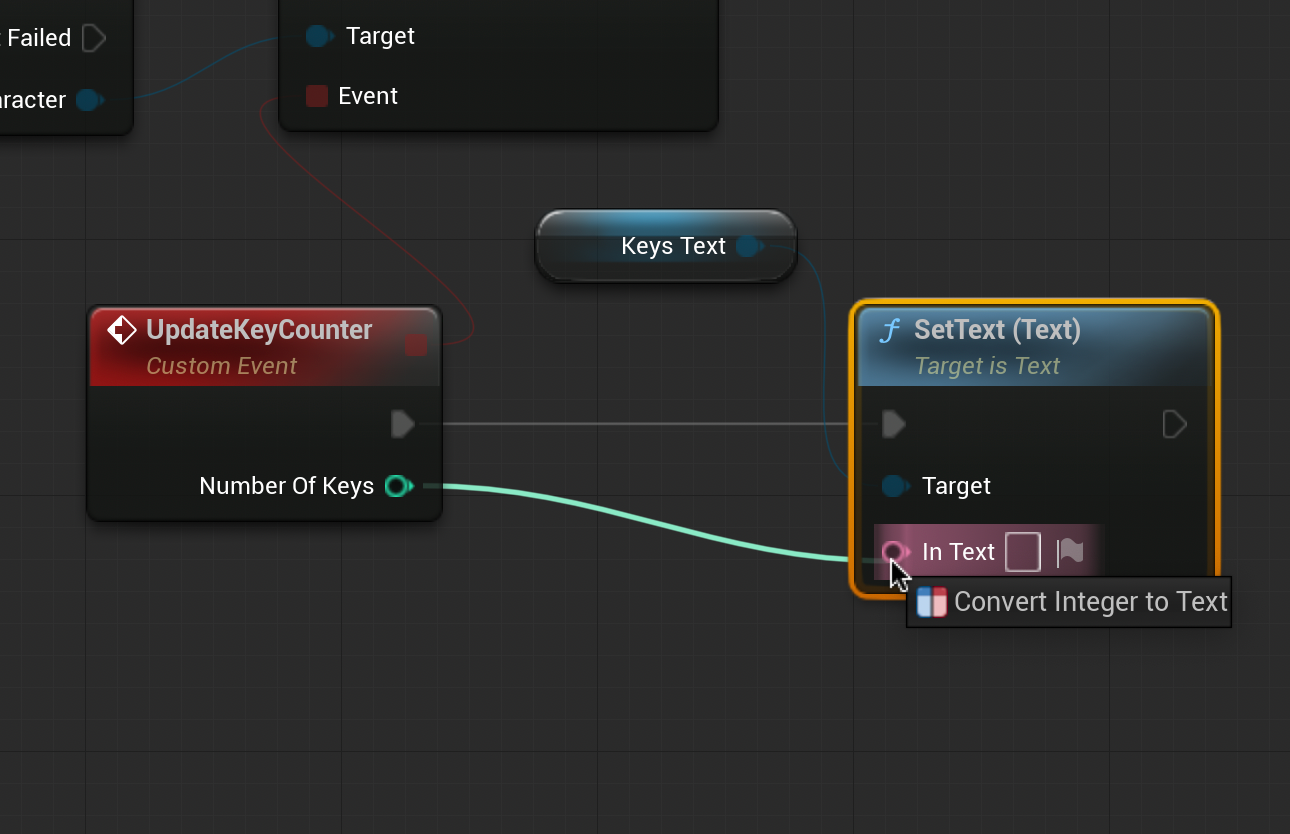The image size is (1290, 834).
Task: Click the custom event diamond icon on UpdateKeyCounter
Action: click(x=122, y=330)
